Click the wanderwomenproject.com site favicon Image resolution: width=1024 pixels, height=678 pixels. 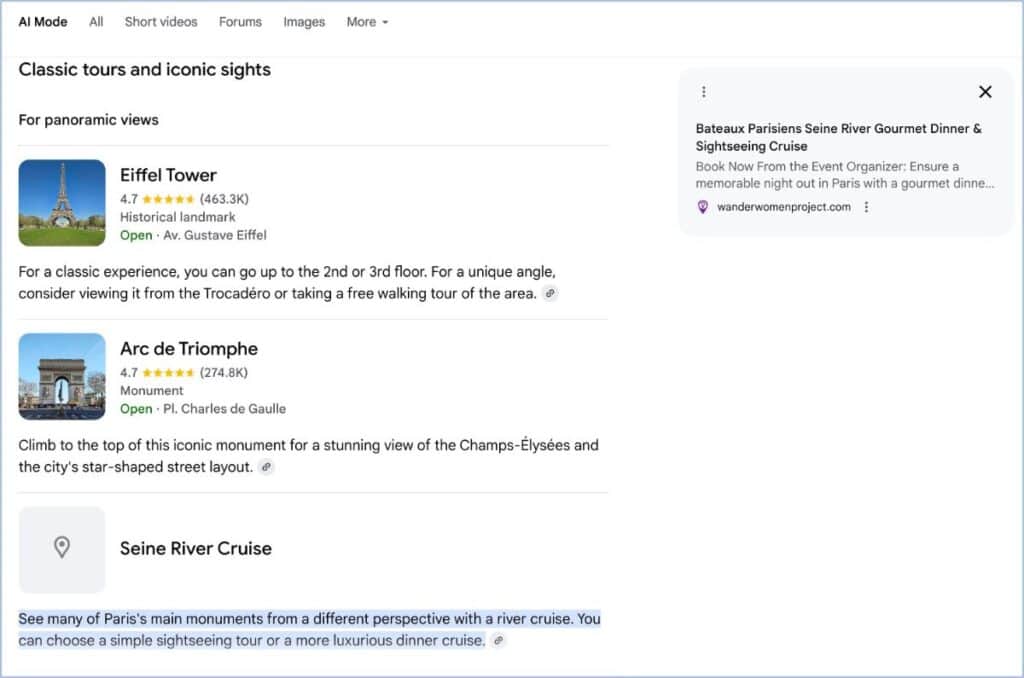click(x=703, y=207)
